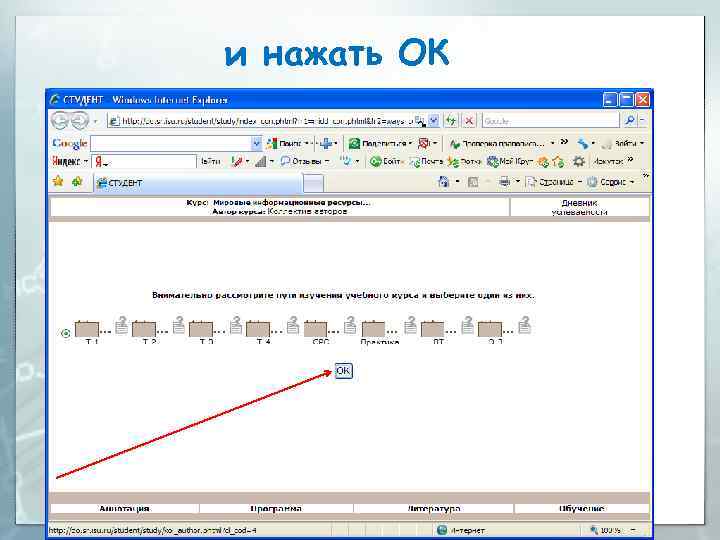Click the Home icon in the command bar
The height and width of the screenshot is (540, 720).
click(443, 182)
